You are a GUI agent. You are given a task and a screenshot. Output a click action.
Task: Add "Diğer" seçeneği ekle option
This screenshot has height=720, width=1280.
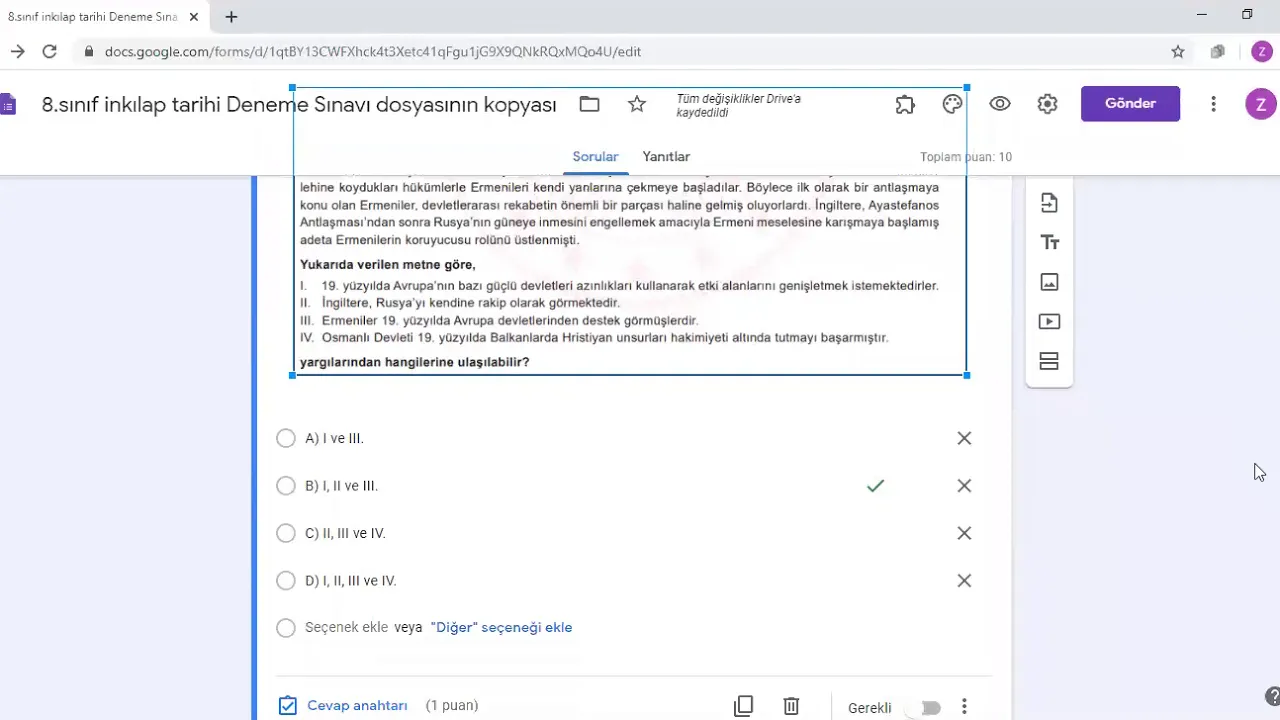click(501, 628)
